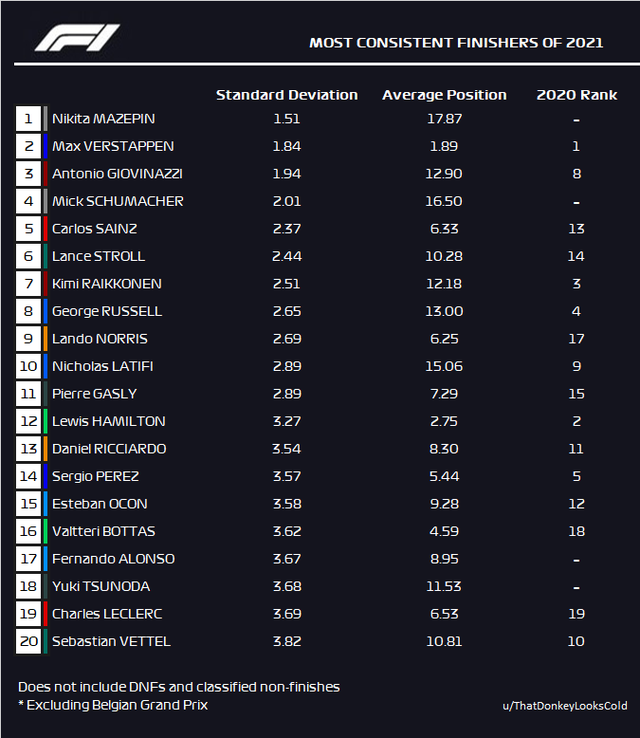Open the Max VERSTAPPEN driver name
640x738 pixels.
click(x=113, y=146)
